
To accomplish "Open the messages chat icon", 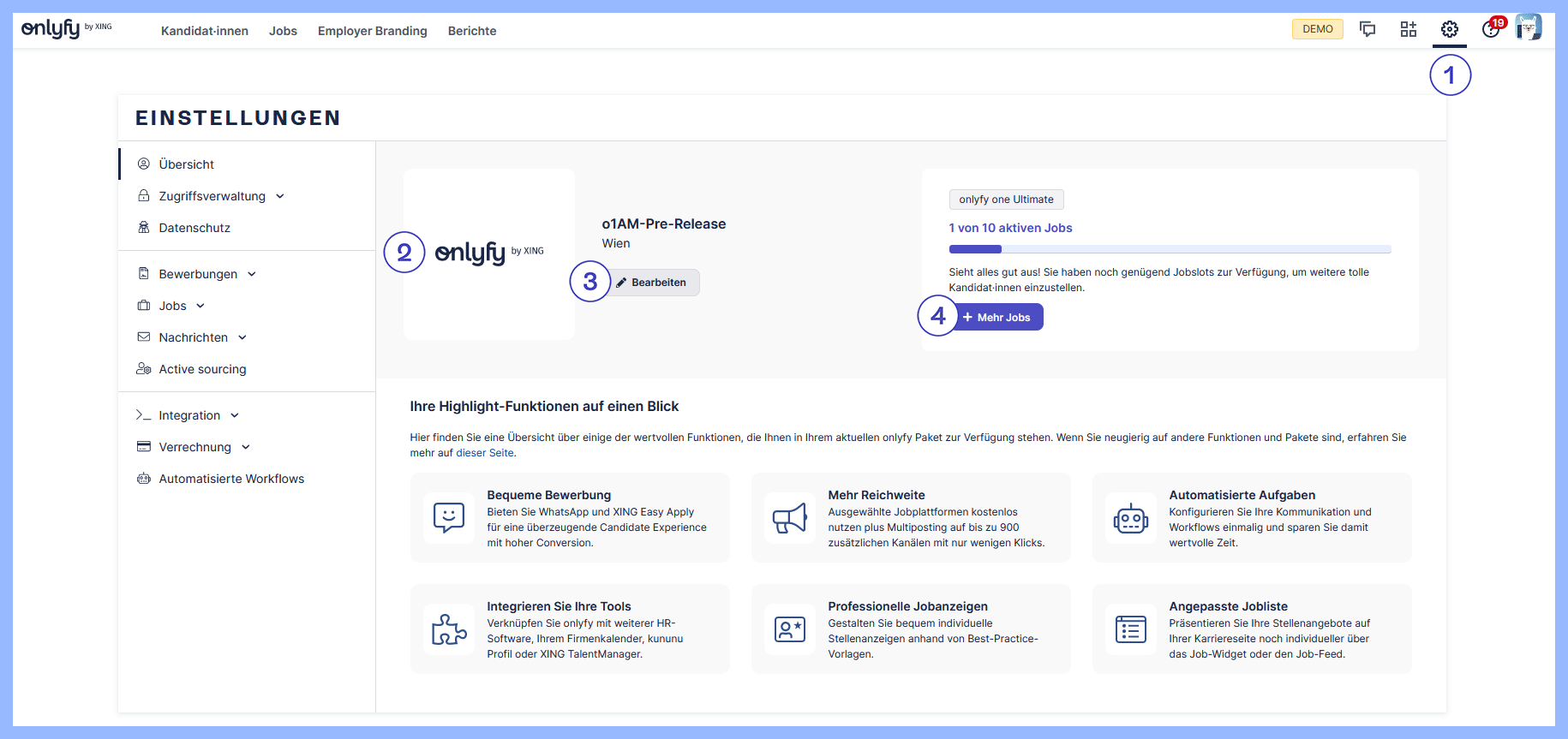I will (1368, 30).
